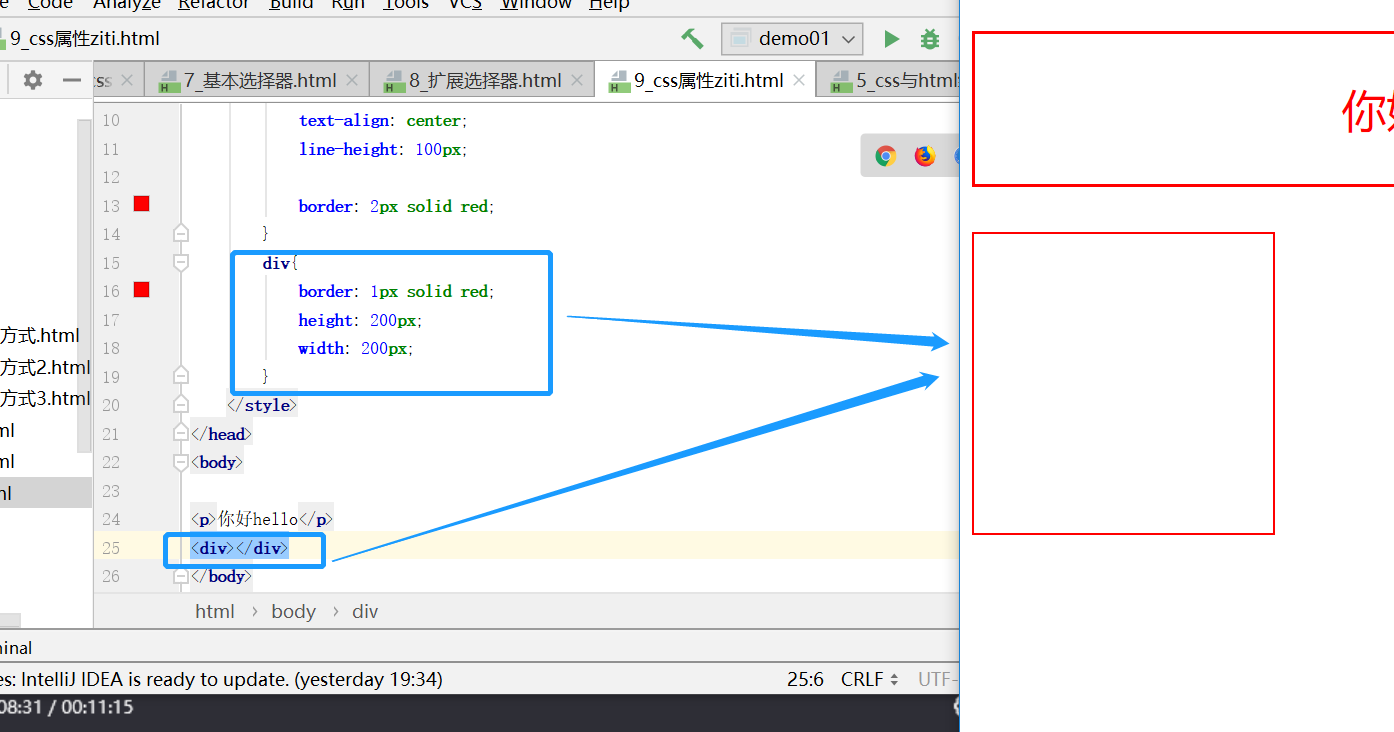Click the html breadcrumb
This screenshot has height=732, width=1394.
point(215,611)
